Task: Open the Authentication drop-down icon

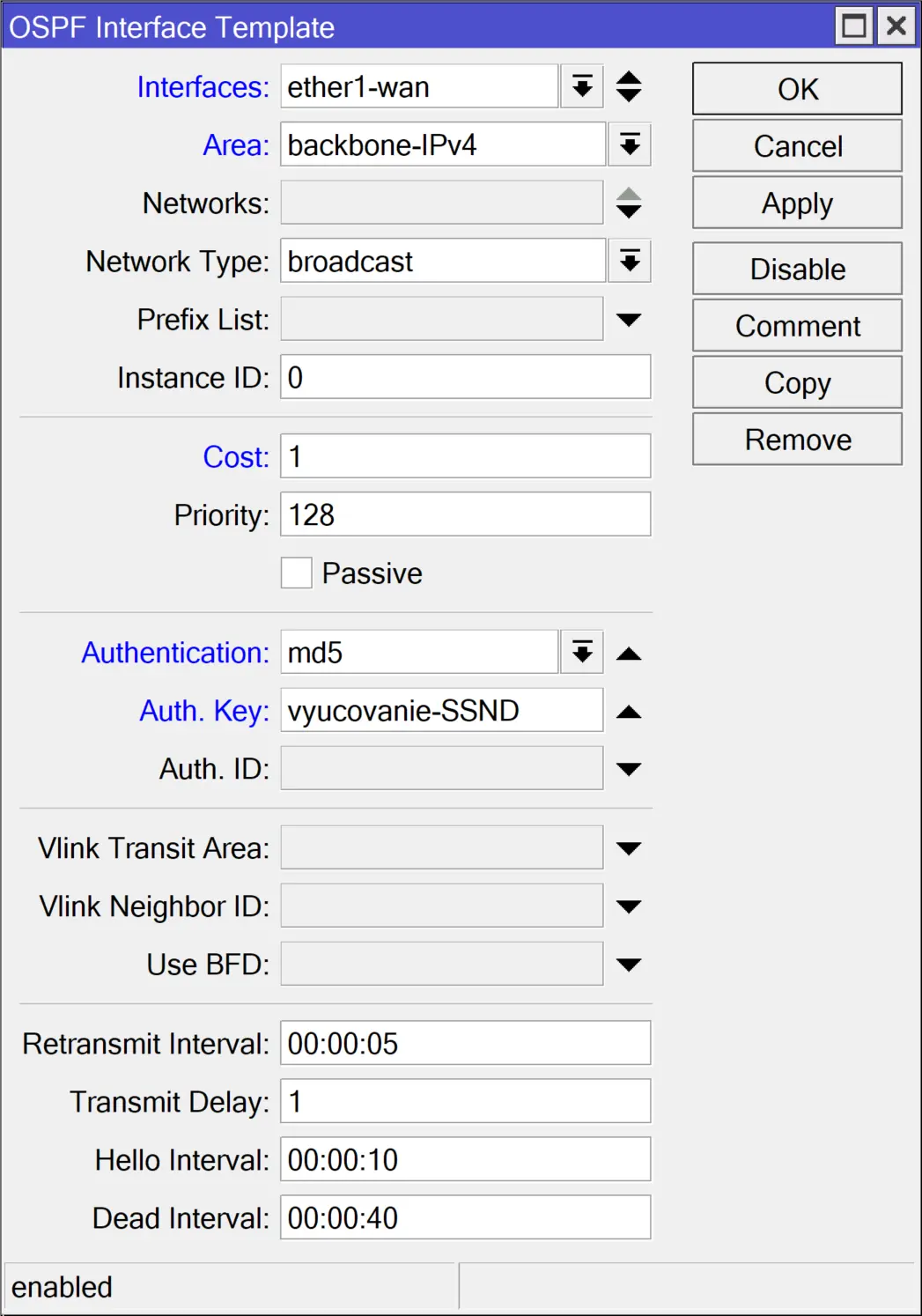Action: point(581,651)
